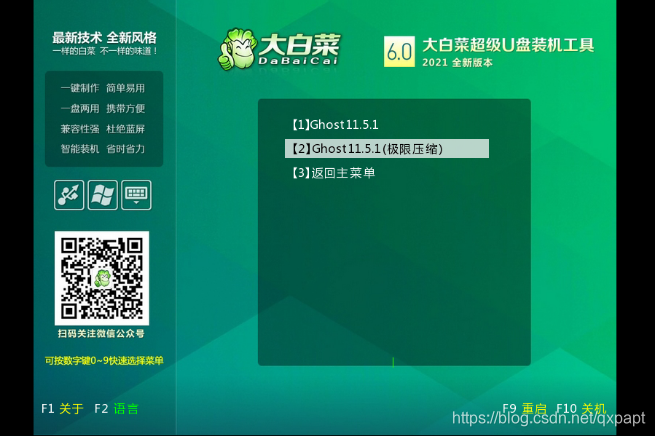656x437 pixels.
Task: Click the text 兼容性强 杜绝蓝屏
Action: (x=102, y=129)
